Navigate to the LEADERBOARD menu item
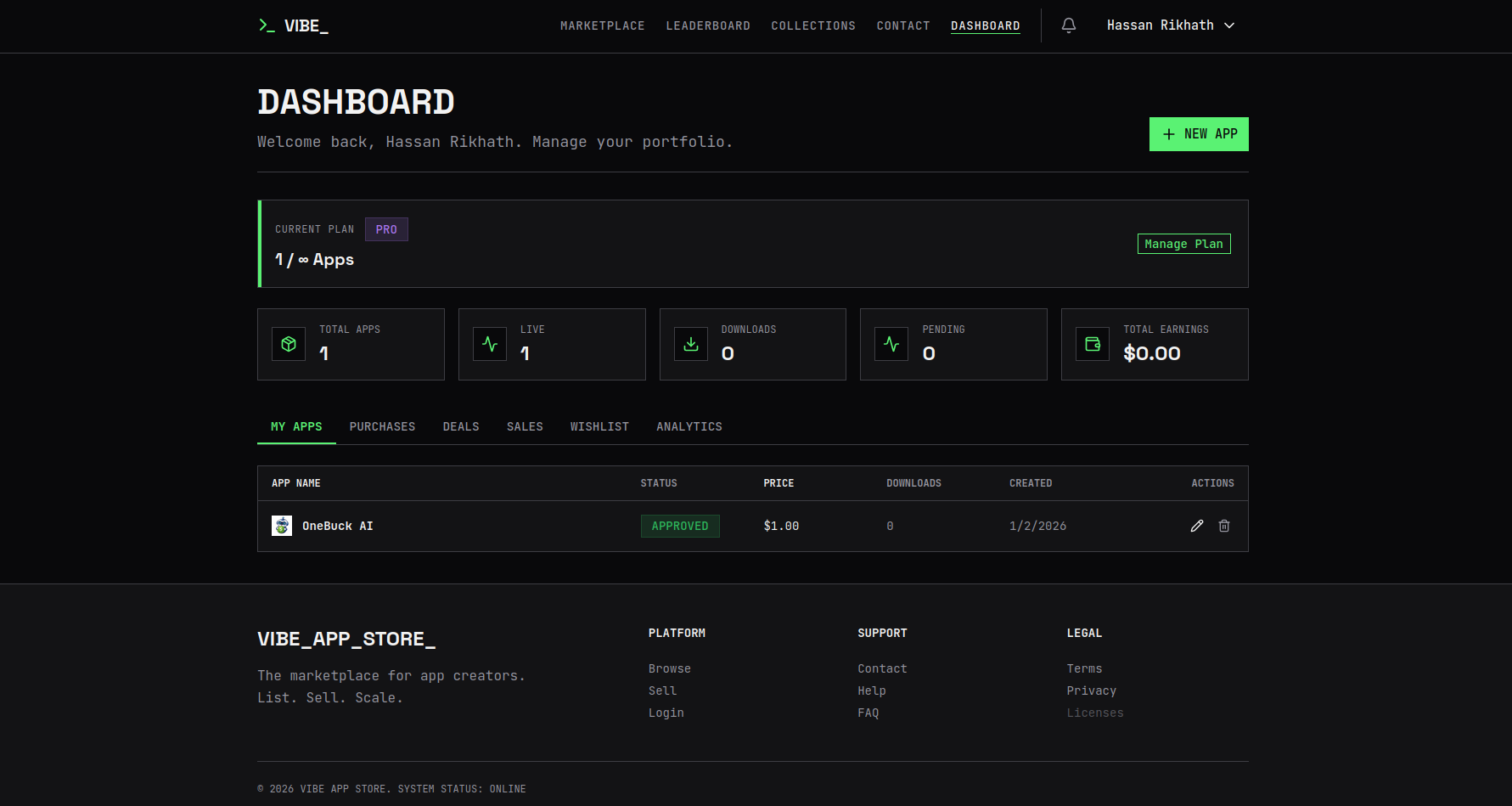 (708, 25)
